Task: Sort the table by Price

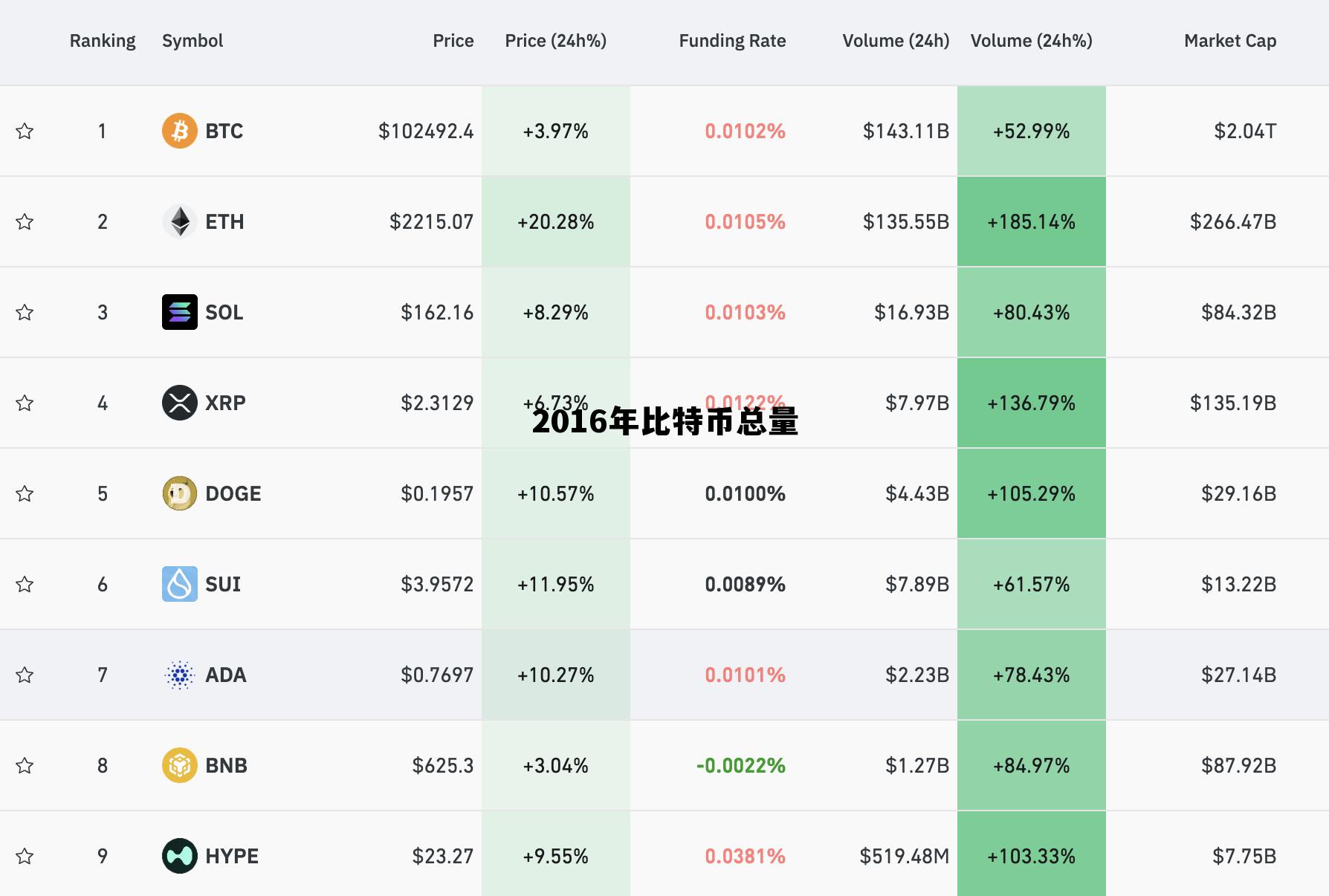Action: coord(453,41)
